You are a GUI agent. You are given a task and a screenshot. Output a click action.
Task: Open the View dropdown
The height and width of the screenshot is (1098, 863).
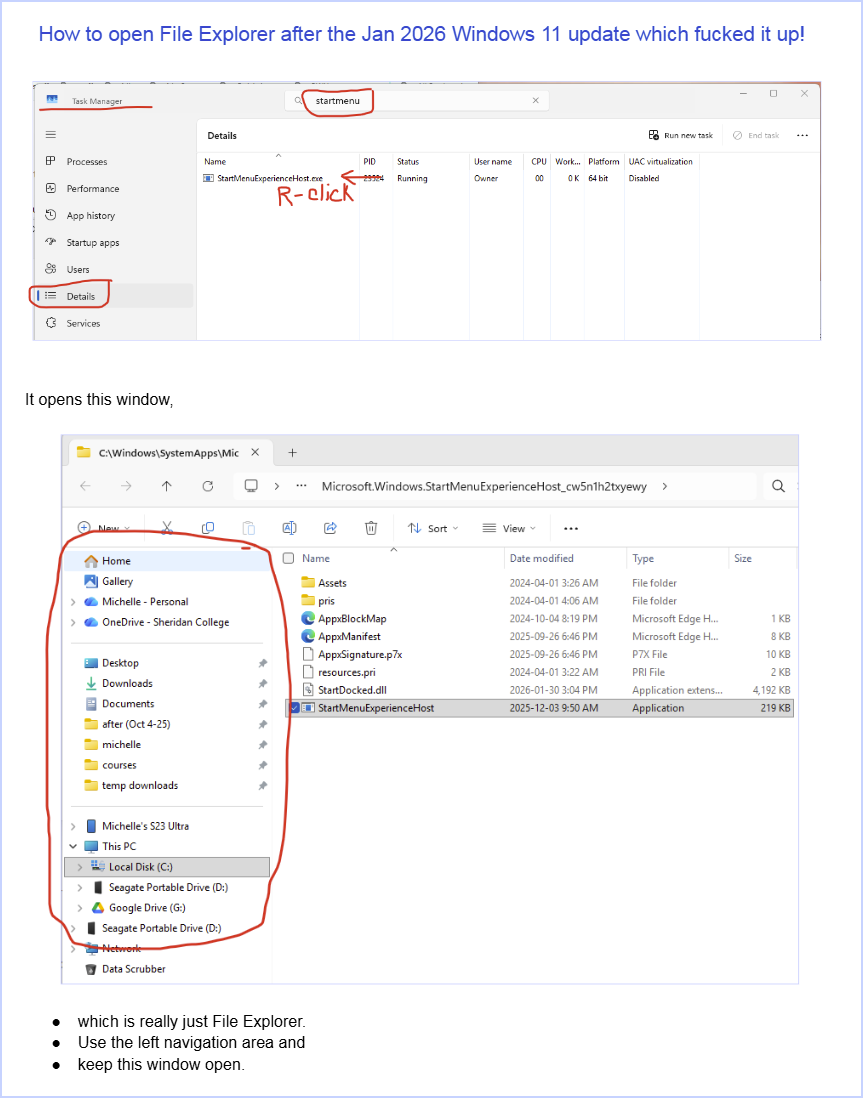(509, 528)
